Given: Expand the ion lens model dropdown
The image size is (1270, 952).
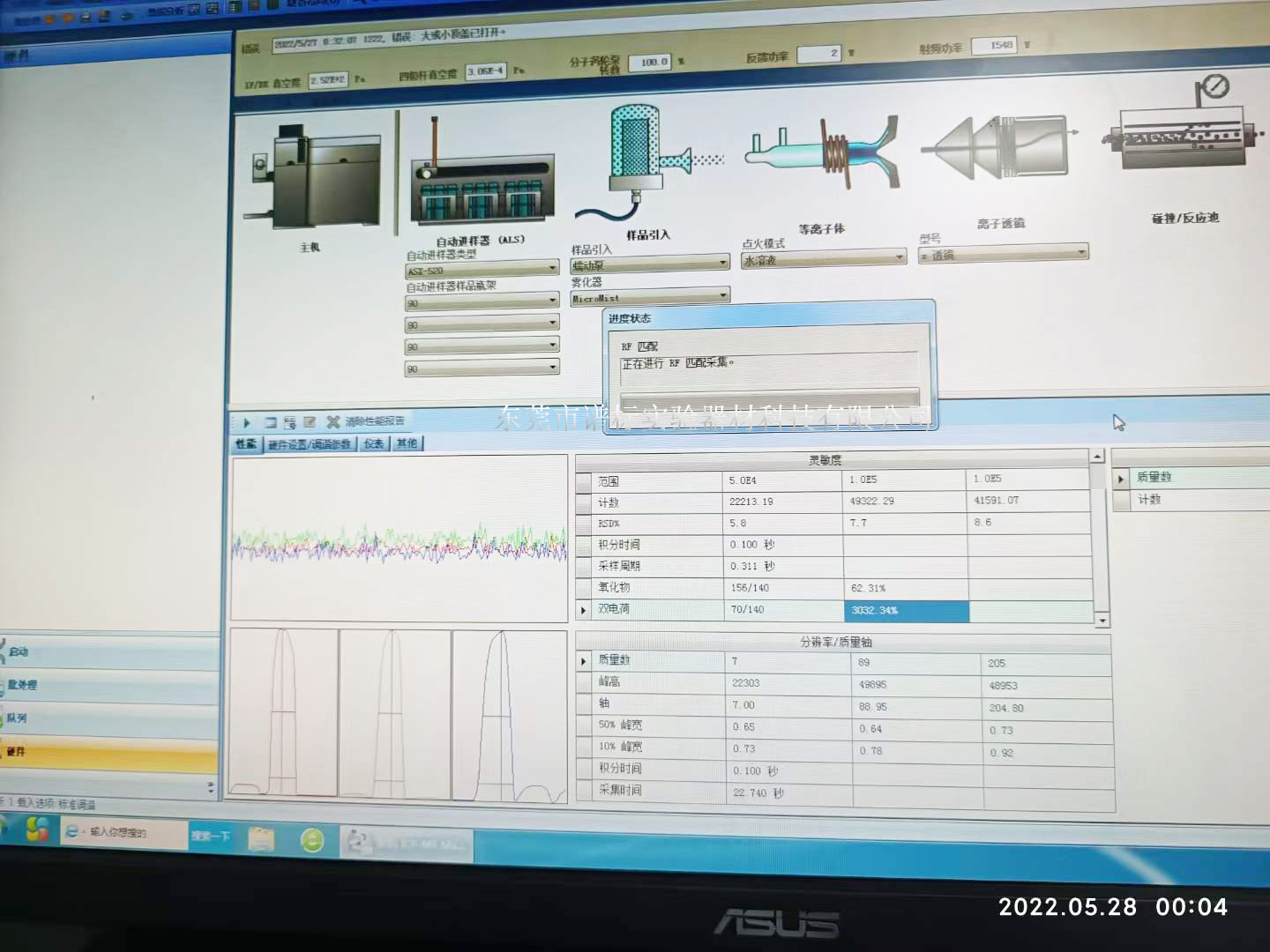Looking at the screenshot, I should [x=1003, y=254].
